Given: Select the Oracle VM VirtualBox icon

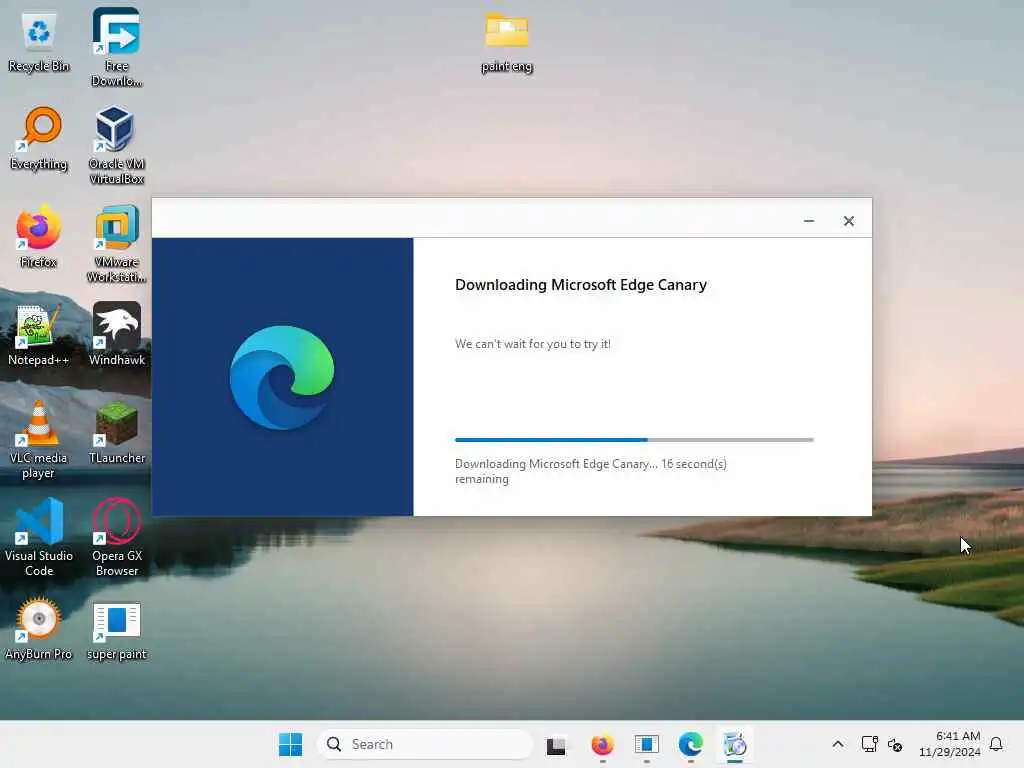Looking at the screenshot, I should 116,145.
